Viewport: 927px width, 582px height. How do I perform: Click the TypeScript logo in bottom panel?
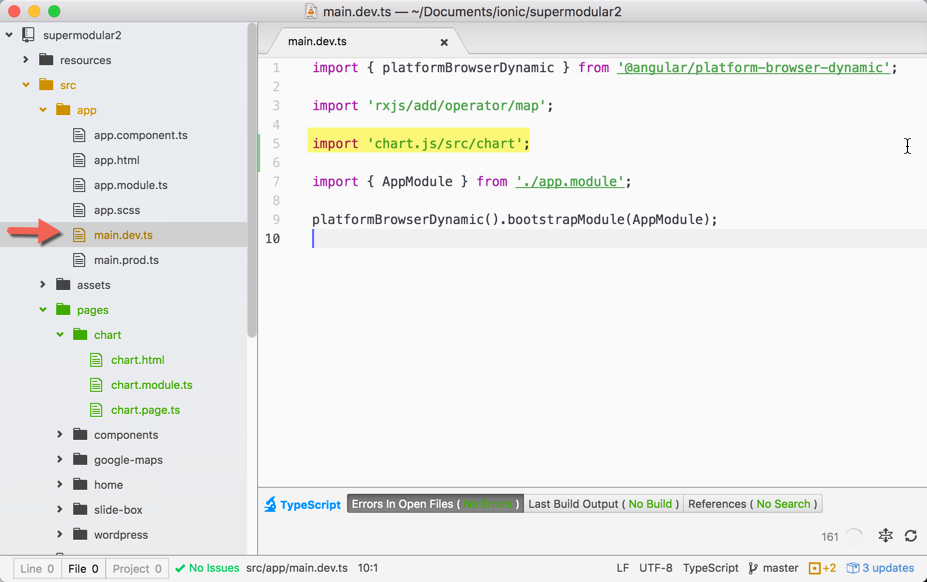[x=270, y=504]
